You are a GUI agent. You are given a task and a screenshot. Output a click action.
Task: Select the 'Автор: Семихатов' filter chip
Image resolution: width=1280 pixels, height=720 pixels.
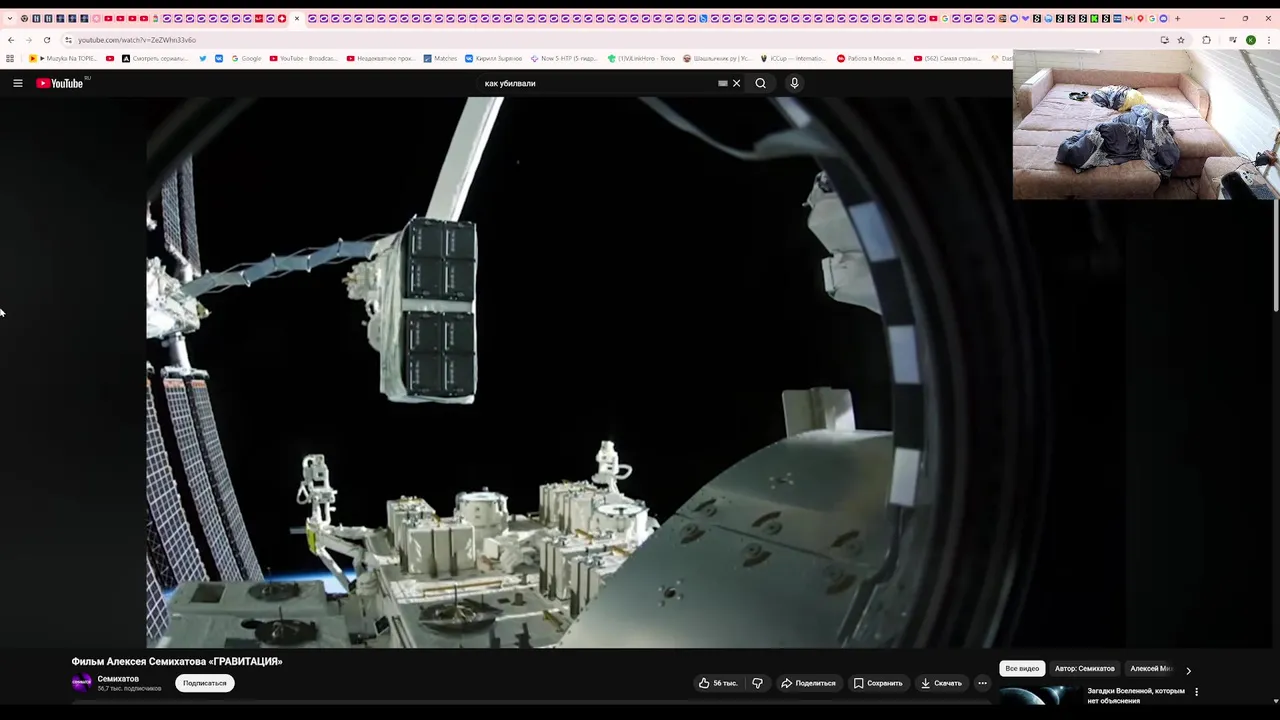[1084, 668]
